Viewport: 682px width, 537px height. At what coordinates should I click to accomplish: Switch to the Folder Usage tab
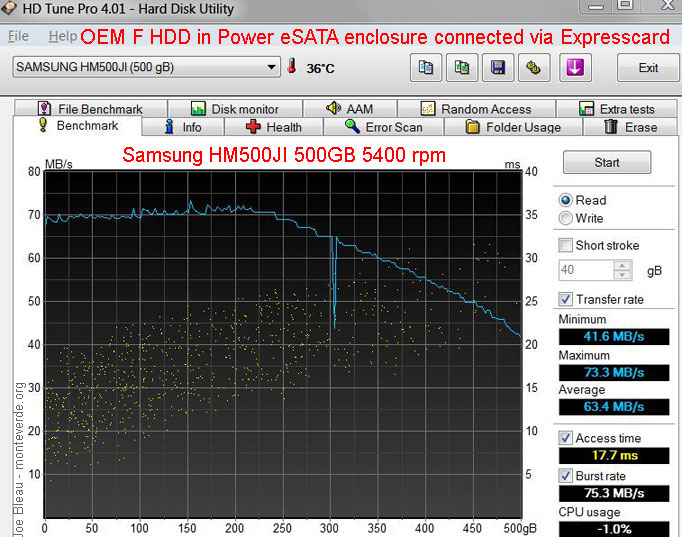pyautogui.click(x=513, y=127)
